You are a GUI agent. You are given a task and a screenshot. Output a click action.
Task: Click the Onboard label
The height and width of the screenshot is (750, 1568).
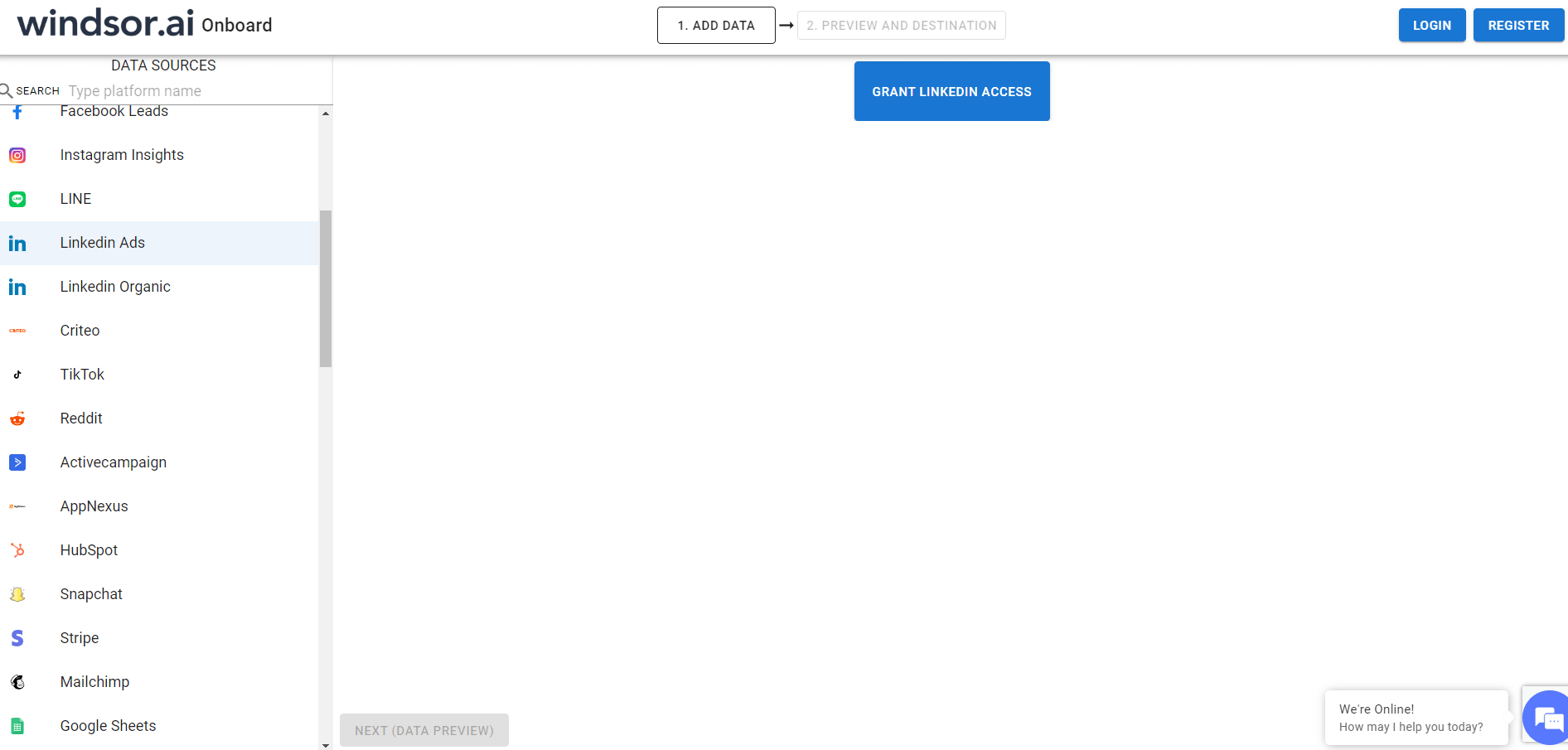tap(237, 25)
